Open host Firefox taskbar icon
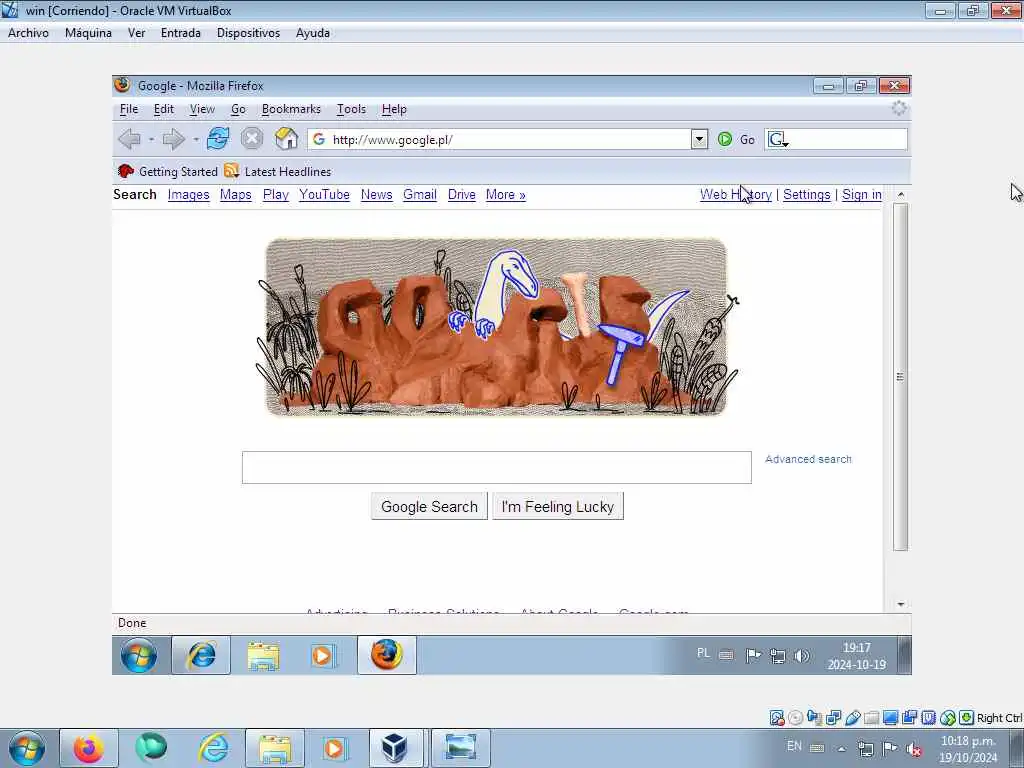Viewport: 1024px width, 768px height. click(89, 748)
